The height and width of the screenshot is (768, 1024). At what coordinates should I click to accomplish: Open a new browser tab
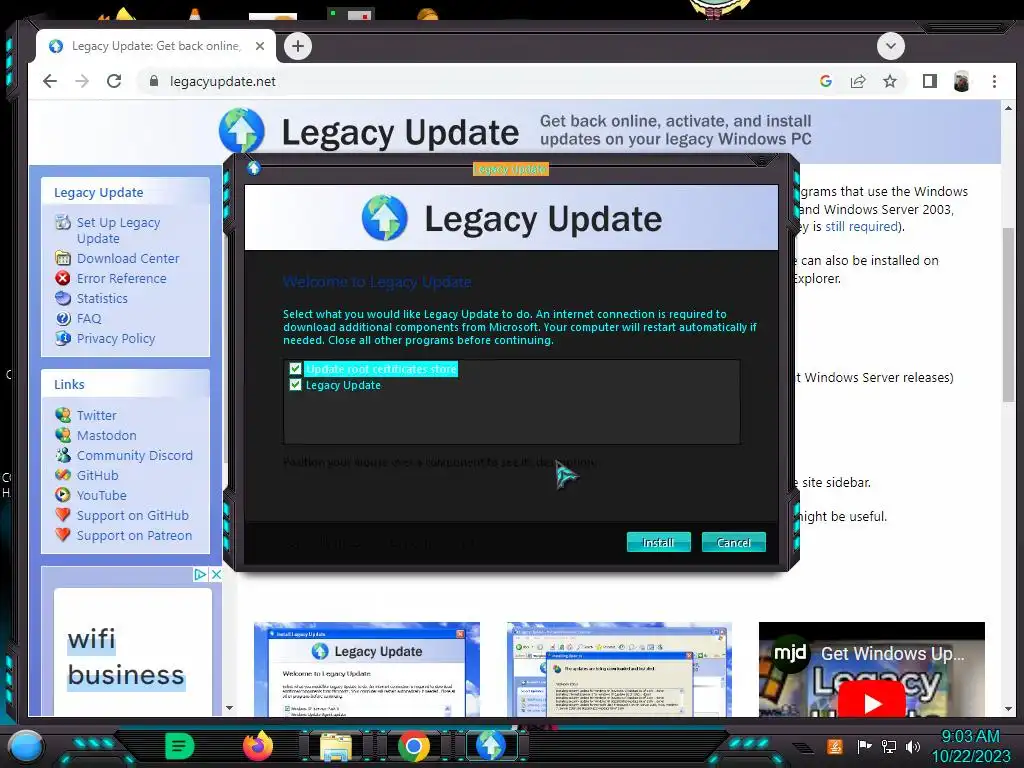[x=298, y=46]
